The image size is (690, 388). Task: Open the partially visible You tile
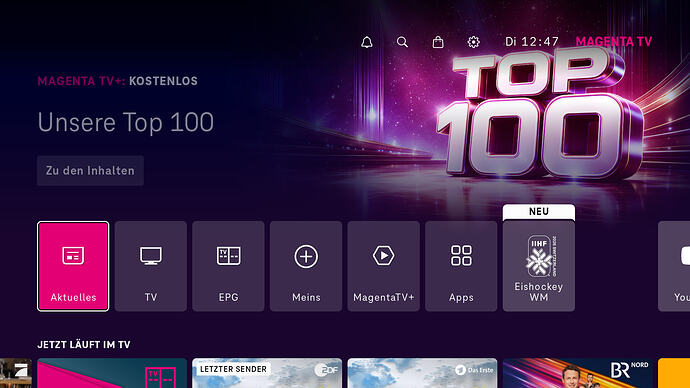pyautogui.click(x=674, y=266)
